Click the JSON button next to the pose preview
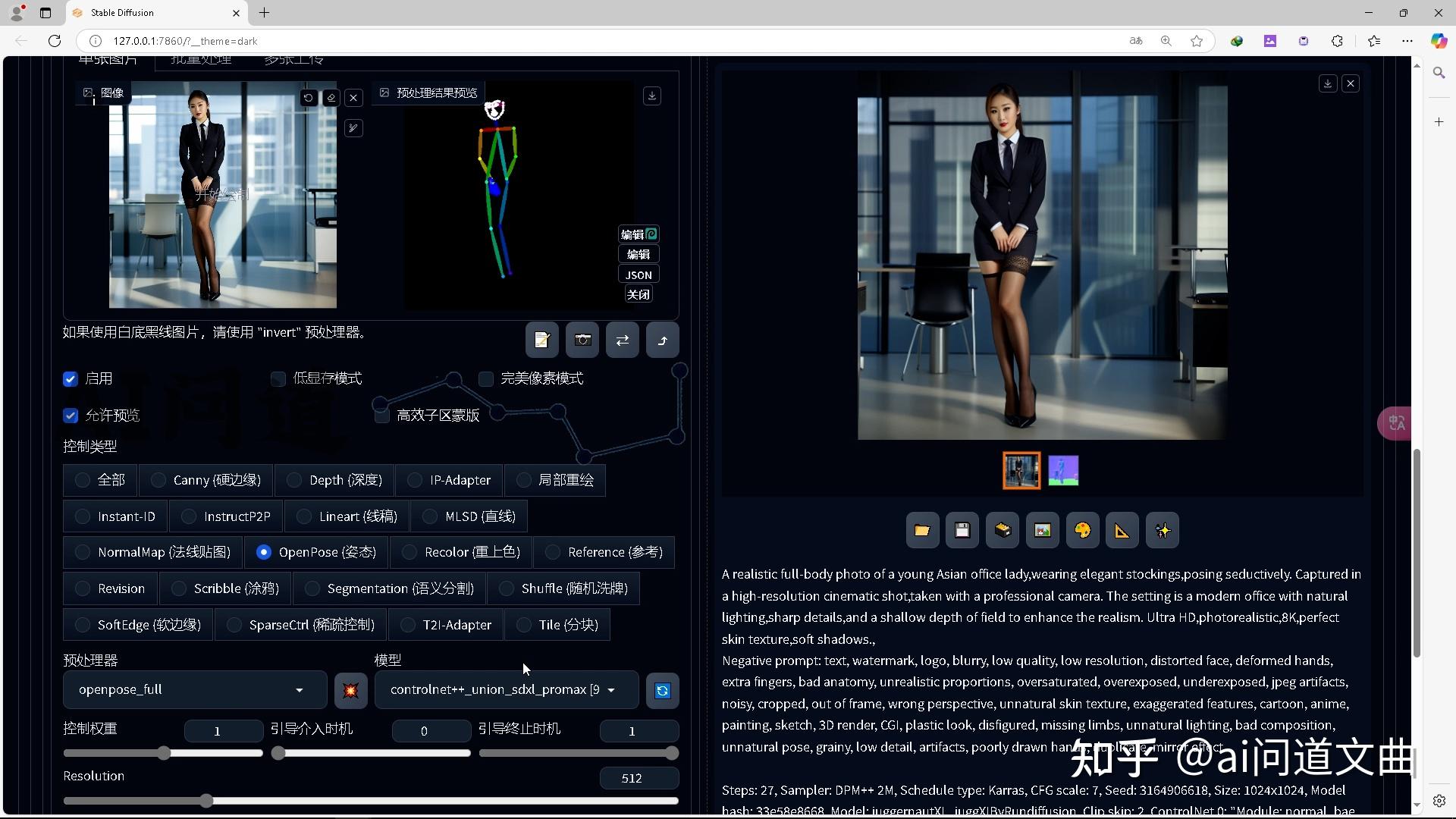1456x819 pixels. point(638,274)
